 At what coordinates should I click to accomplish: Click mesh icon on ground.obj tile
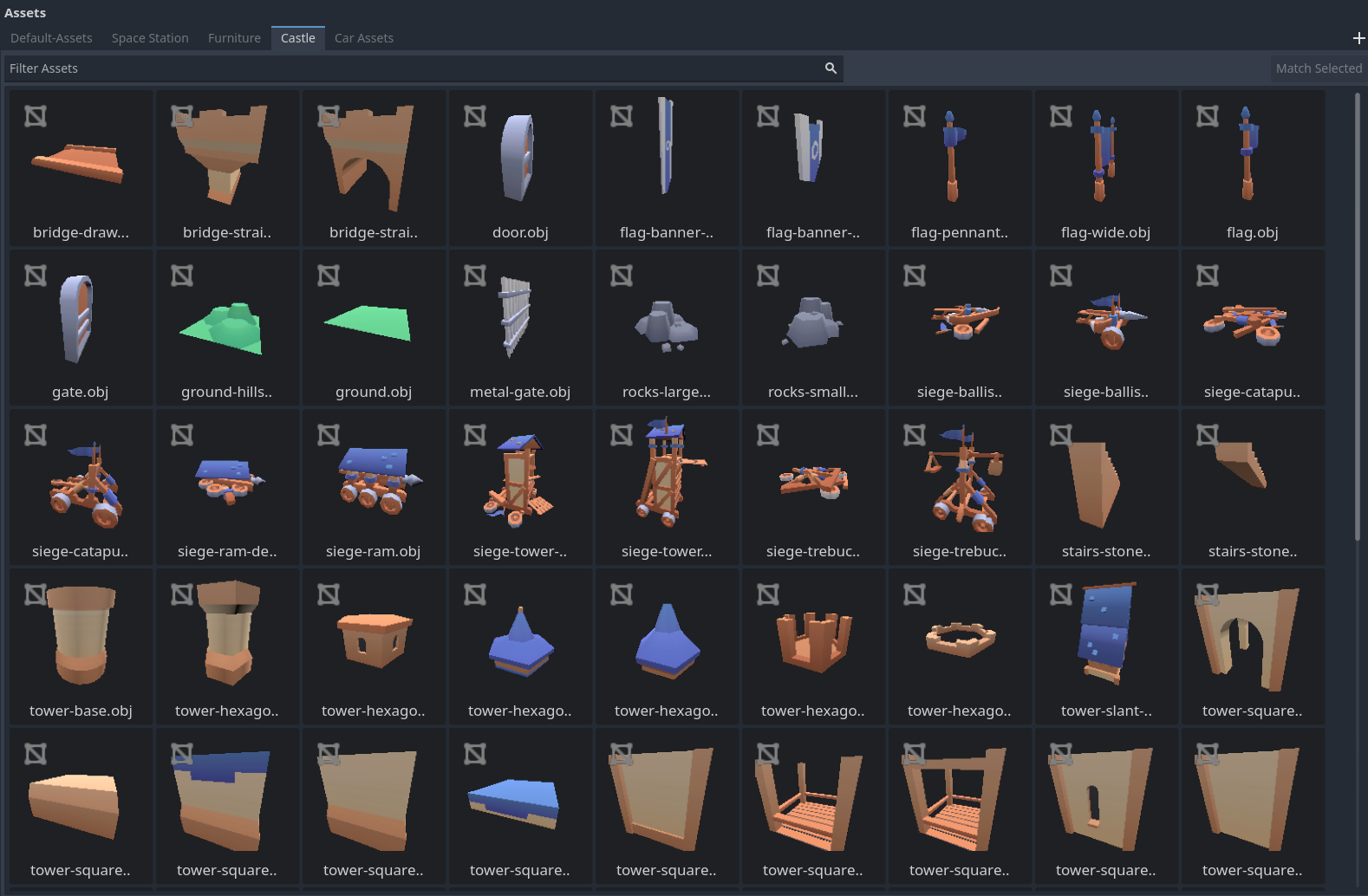[329, 276]
